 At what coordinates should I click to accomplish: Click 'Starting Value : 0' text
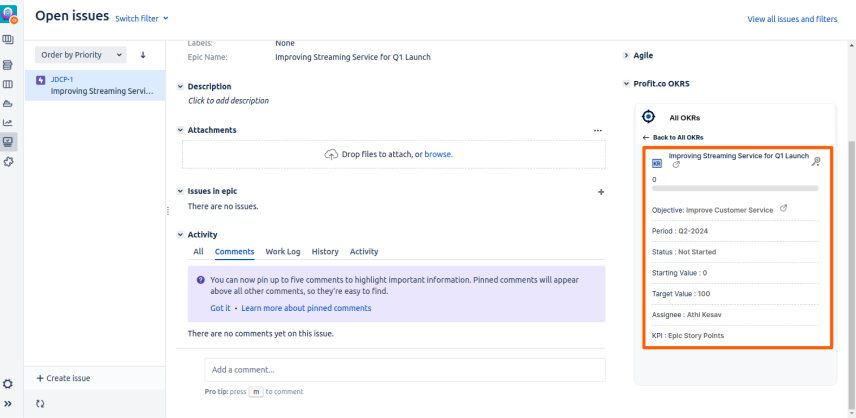pyautogui.click(x=679, y=273)
